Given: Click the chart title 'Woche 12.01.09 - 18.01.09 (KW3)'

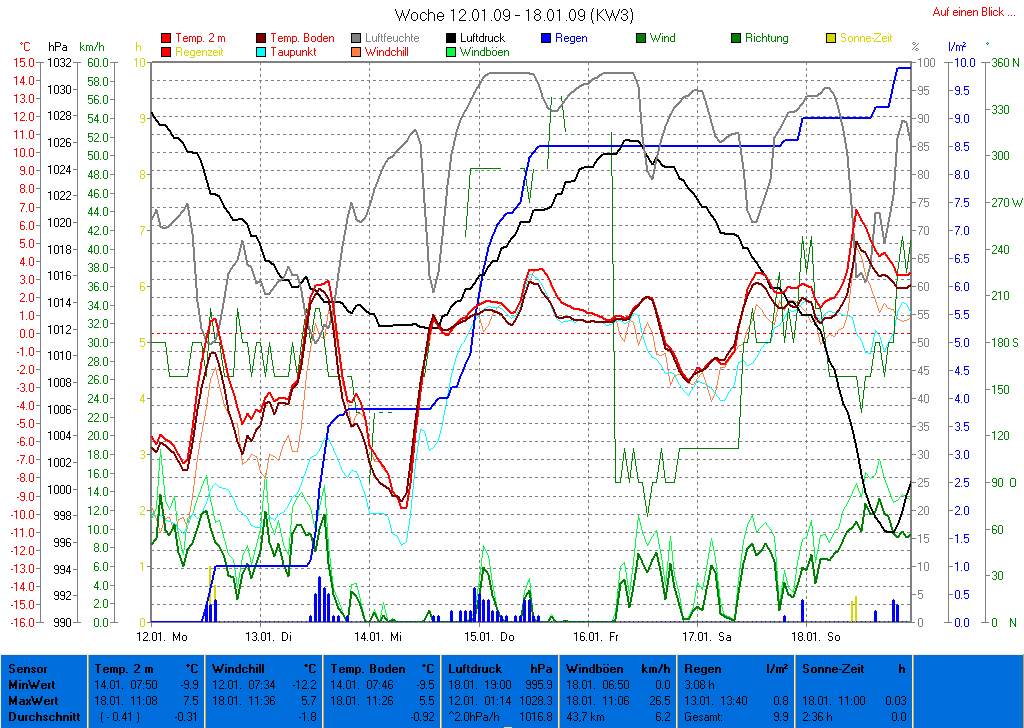Looking at the screenshot, I should pyautogui.click(x=514, y=15).
